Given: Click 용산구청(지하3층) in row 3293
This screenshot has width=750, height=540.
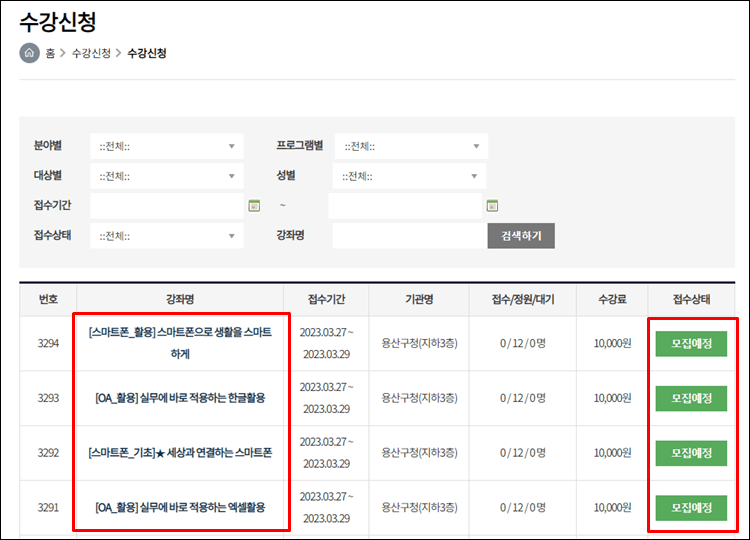Looking at the screenshot, I should click(x=419, y=398).
